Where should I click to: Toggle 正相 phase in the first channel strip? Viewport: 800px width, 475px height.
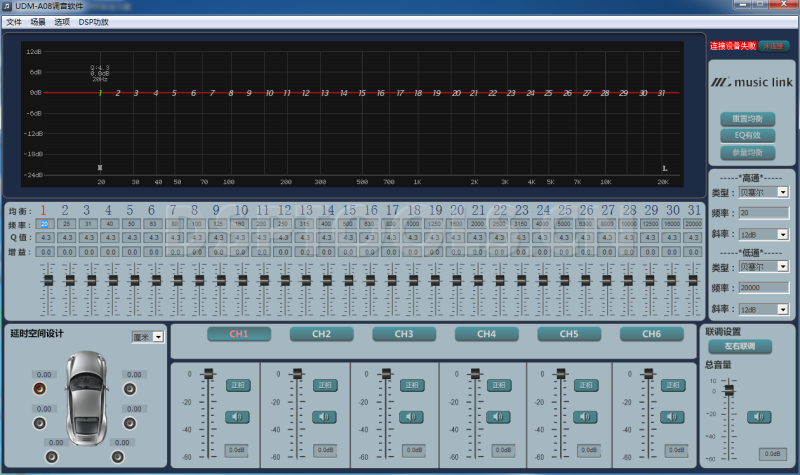pyautogui.click(x=238, y=385)
